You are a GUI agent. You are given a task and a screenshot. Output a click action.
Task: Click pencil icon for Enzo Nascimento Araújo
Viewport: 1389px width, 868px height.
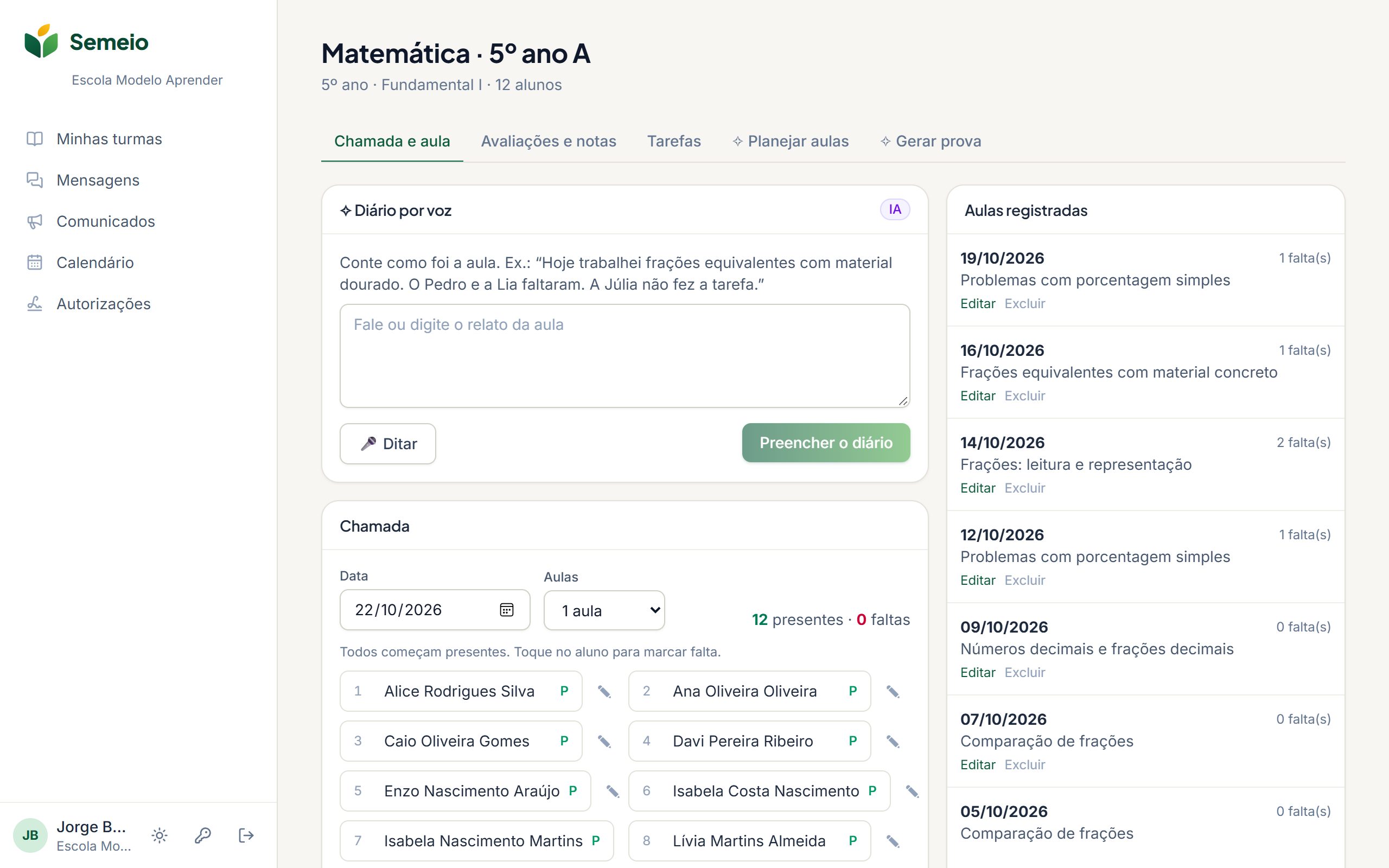pos(613,792)
